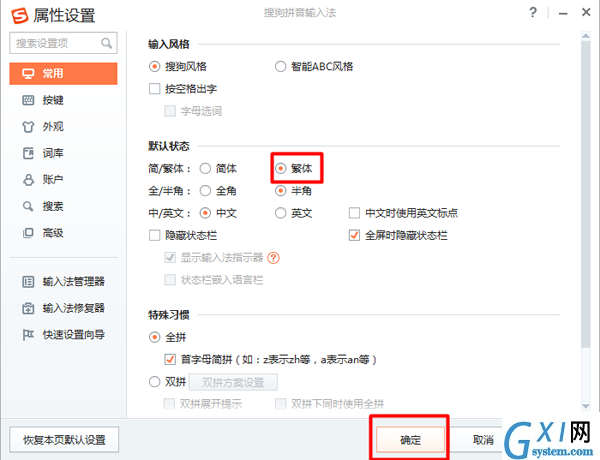Image resolution: width=600 pixels, height=460 pixels.
Task: Click the 双拼下同时使用全拼 checkbox
Action: pyautogui.click(x=280, y=404)
